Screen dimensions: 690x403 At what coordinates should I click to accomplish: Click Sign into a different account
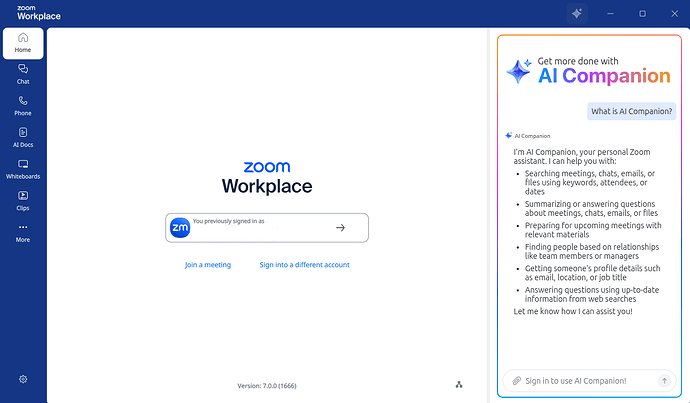[304, 265]
